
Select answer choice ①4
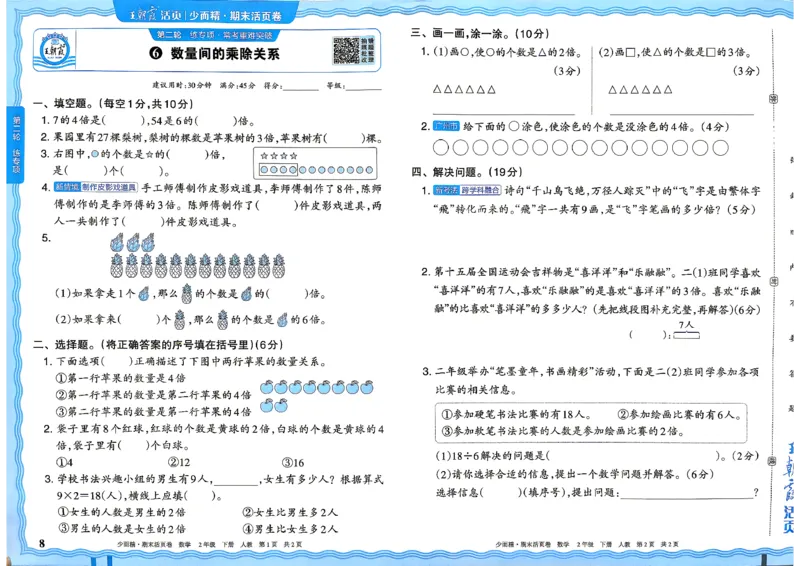pyautogui.click(x=64, y=462)
